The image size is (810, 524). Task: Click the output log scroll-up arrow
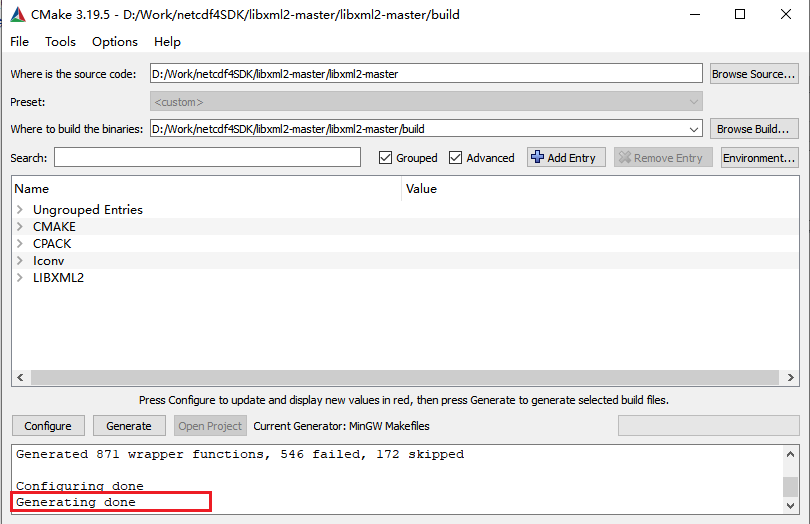pos(790,454)
